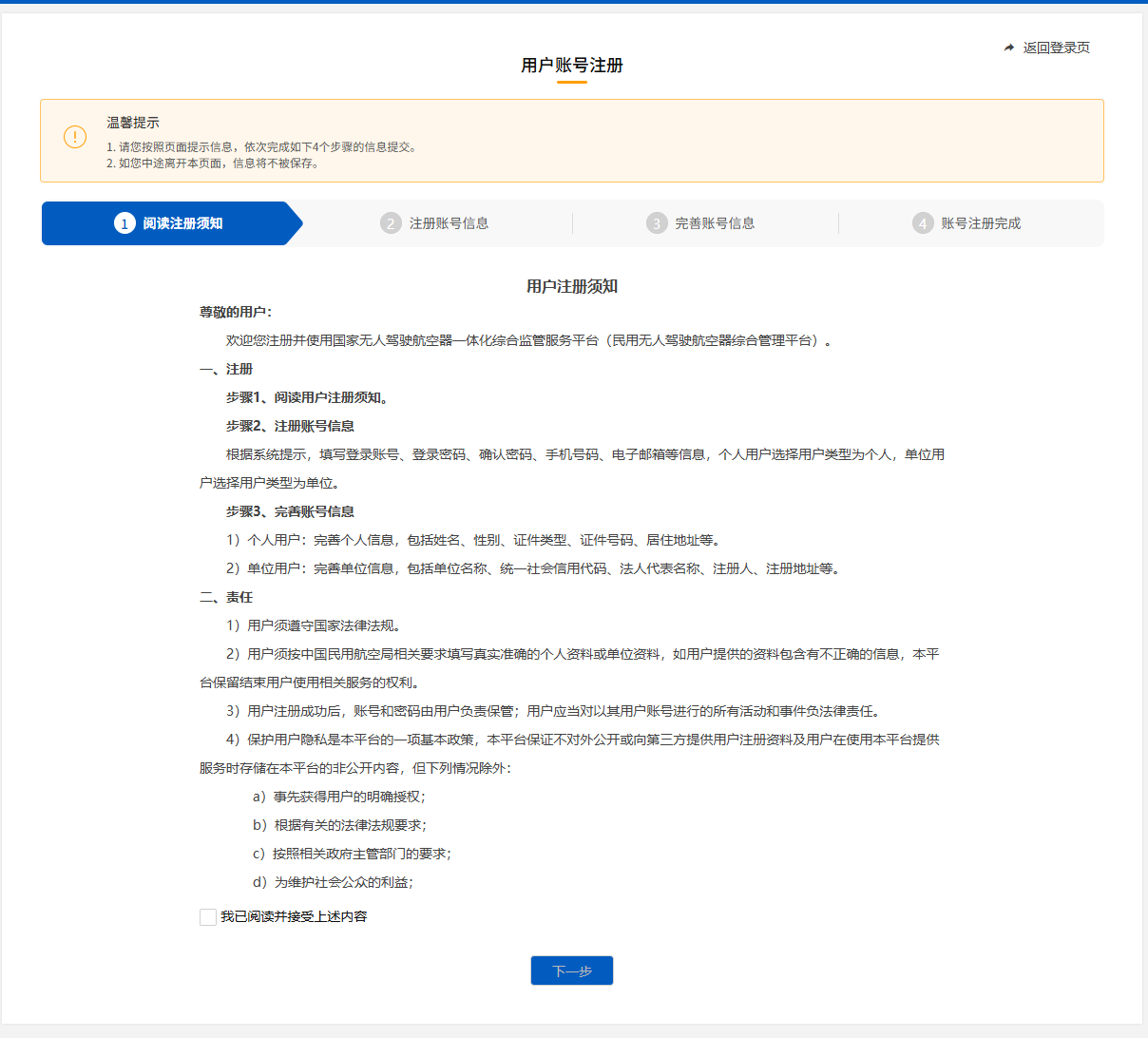Viewport: 1148px width, 1038px height.
Task: Click the 用户注册须知 heading
Action: [572, 286]
